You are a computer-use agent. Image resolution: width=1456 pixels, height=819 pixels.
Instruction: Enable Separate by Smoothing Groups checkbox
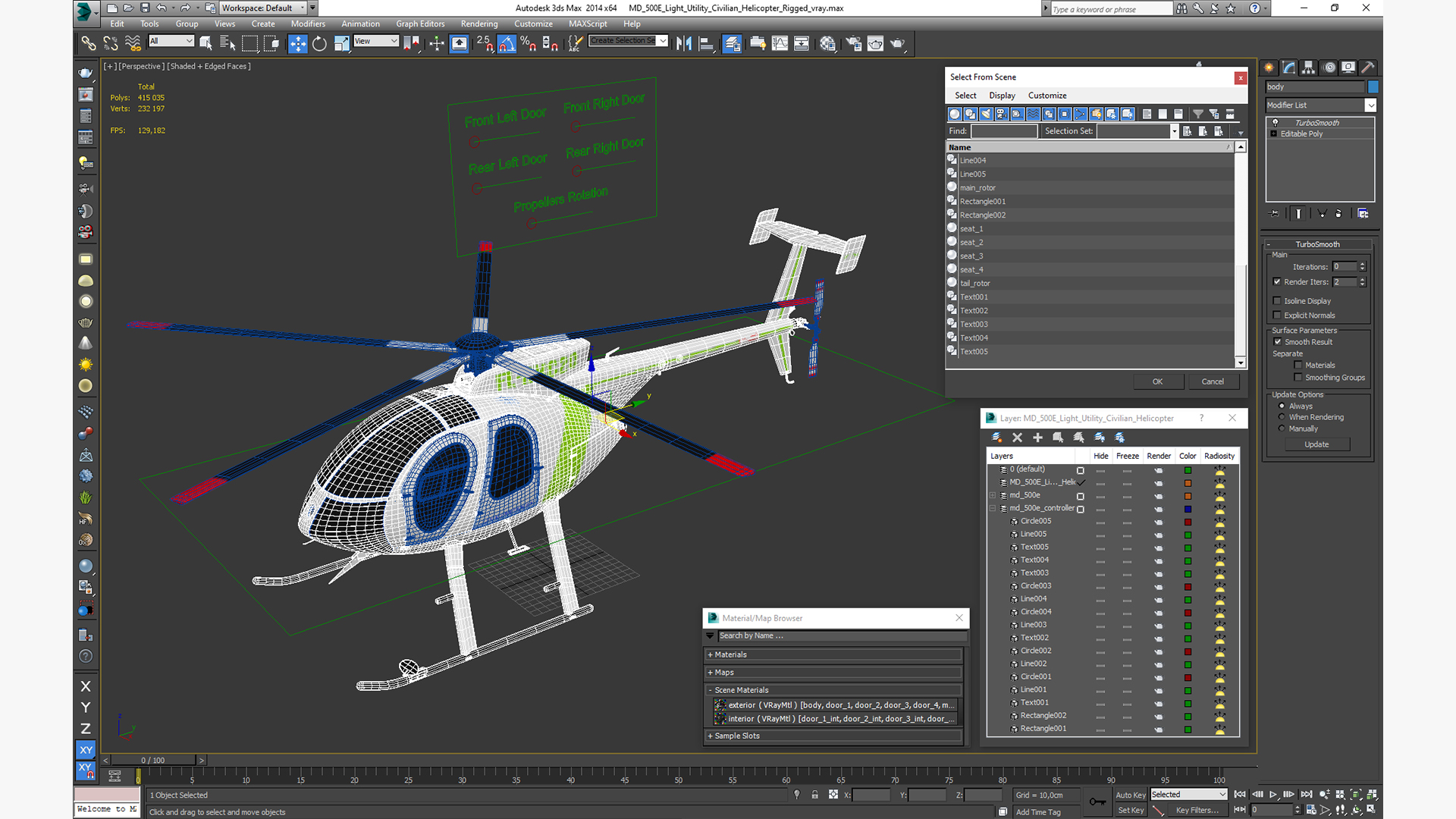pos(1298,378)
